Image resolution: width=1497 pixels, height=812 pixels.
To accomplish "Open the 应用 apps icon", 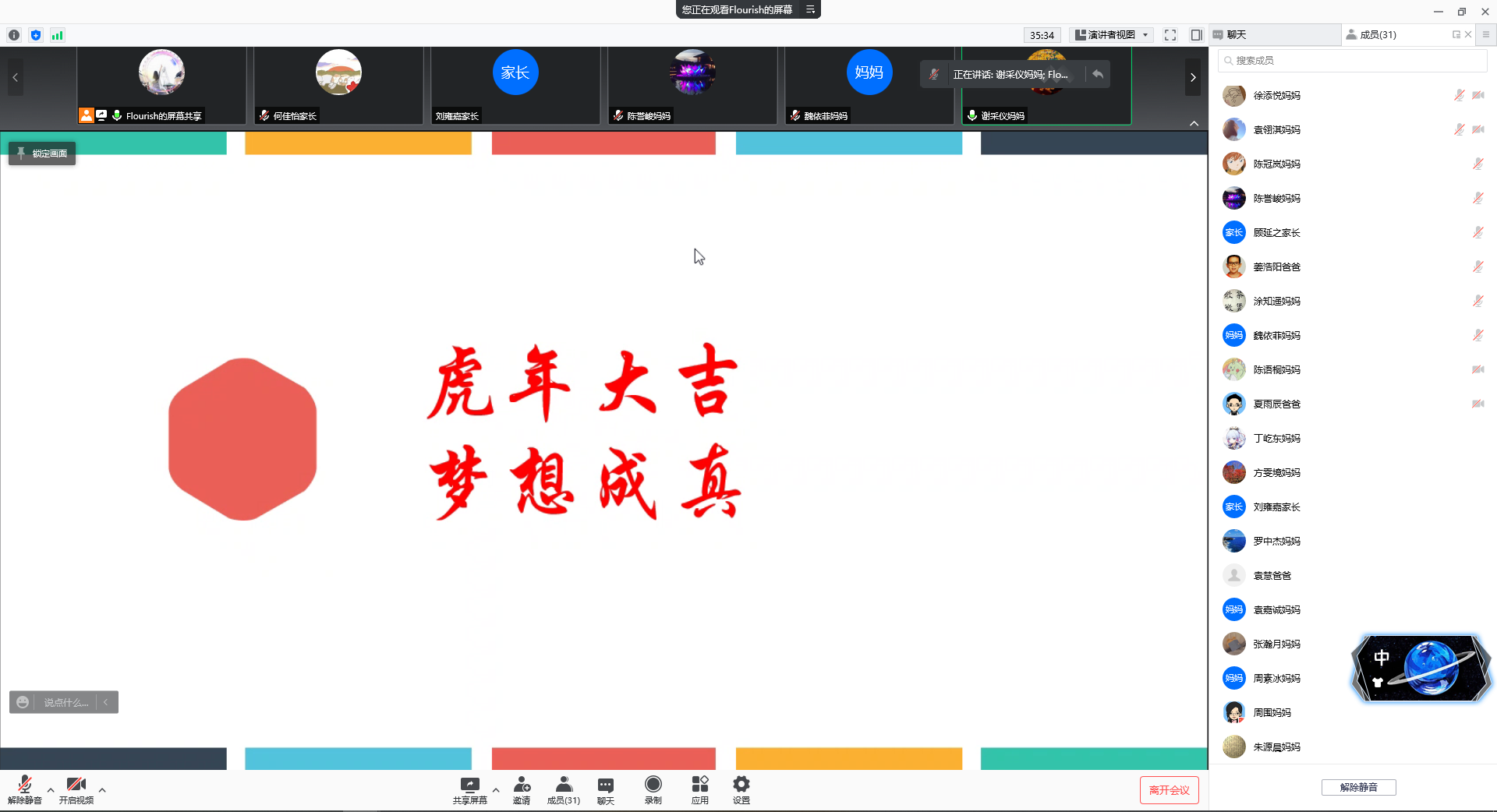I will click(x=699, y=785).
